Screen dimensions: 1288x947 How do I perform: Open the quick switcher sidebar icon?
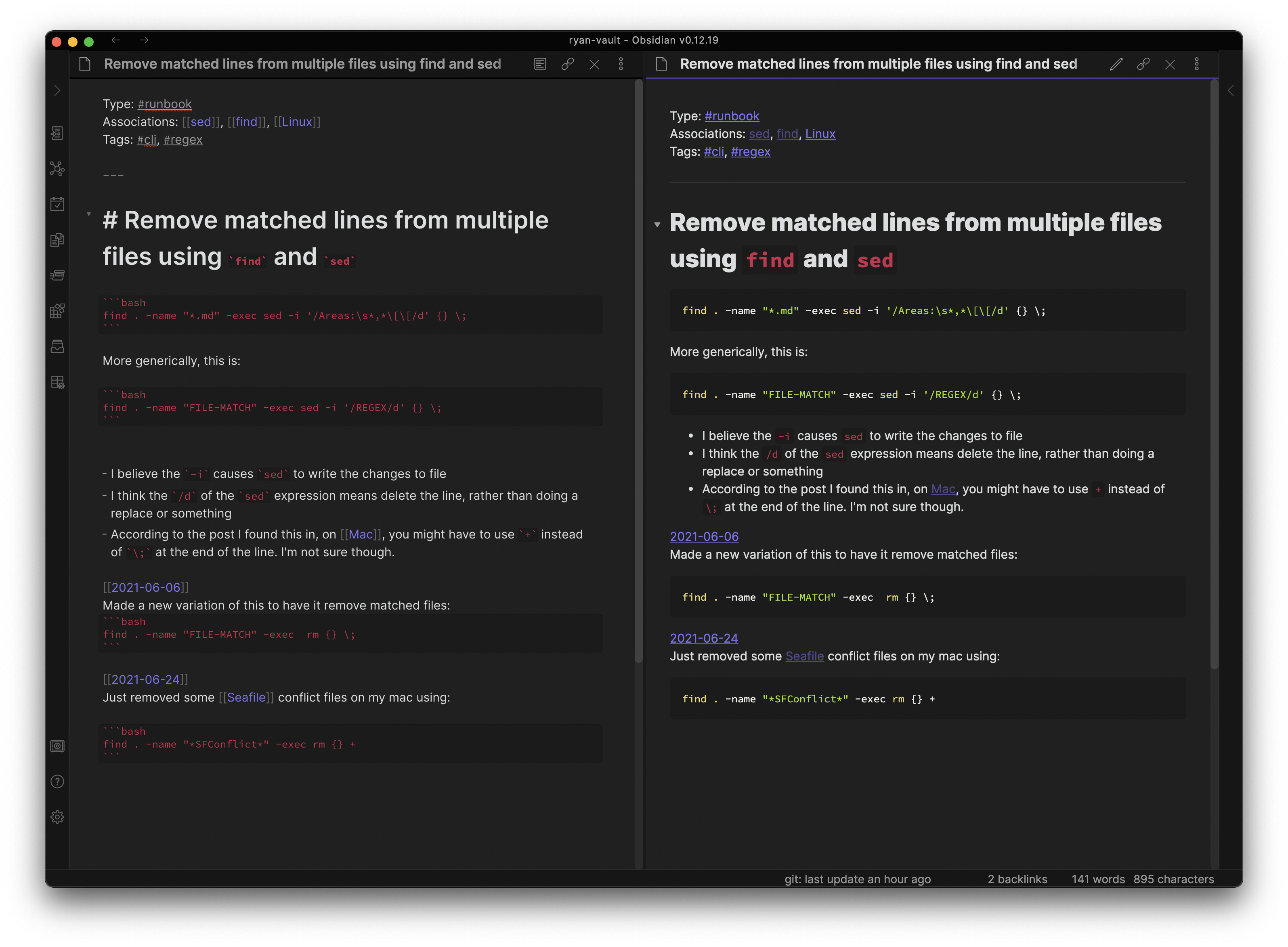point(57,133)
